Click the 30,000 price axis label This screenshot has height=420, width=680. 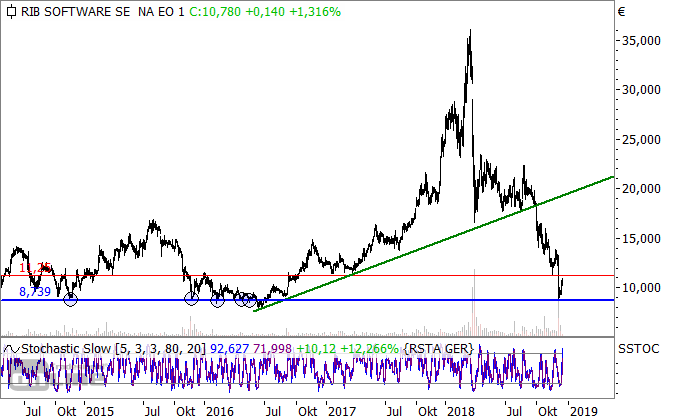click(x=641, y=90)
